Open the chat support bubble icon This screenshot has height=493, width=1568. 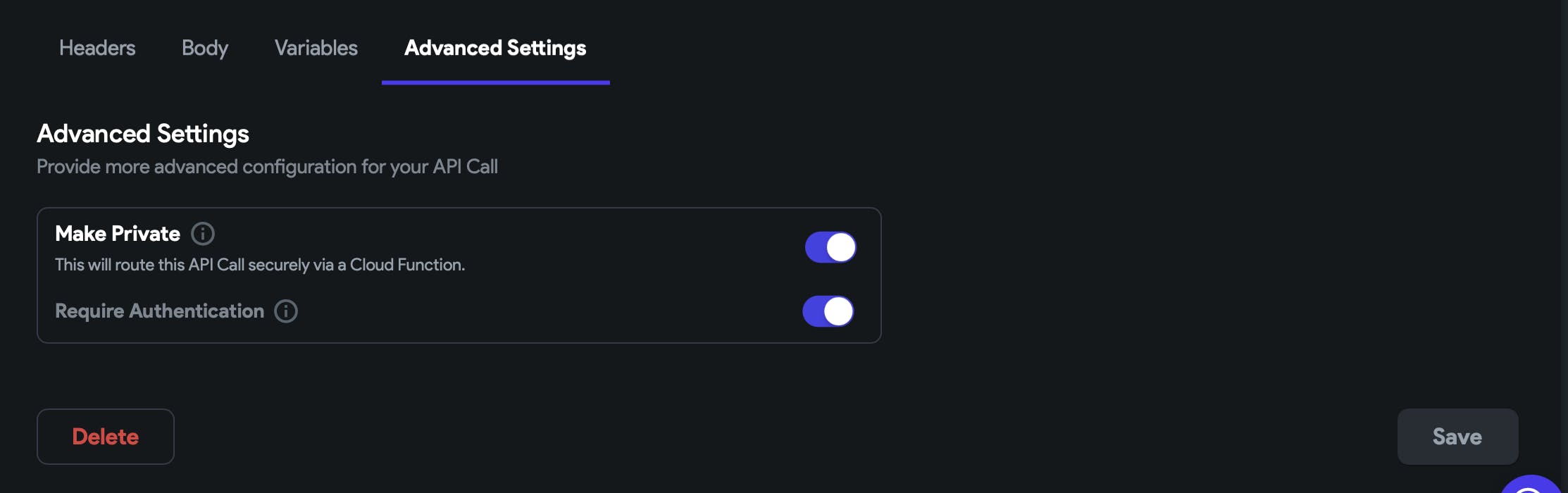pos(1533,486)
